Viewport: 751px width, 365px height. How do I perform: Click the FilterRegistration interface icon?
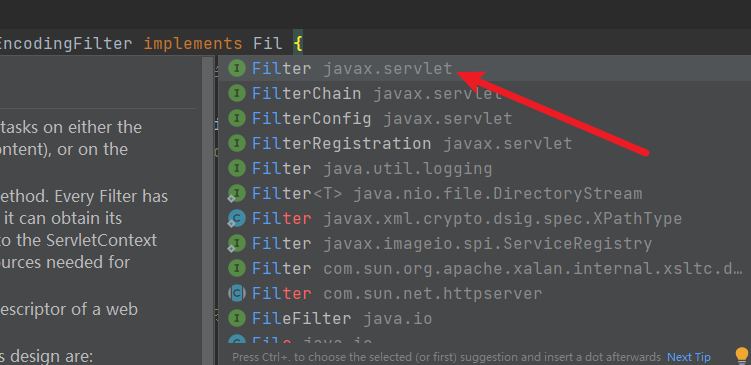pyautogui.click(x=237, y=143)
